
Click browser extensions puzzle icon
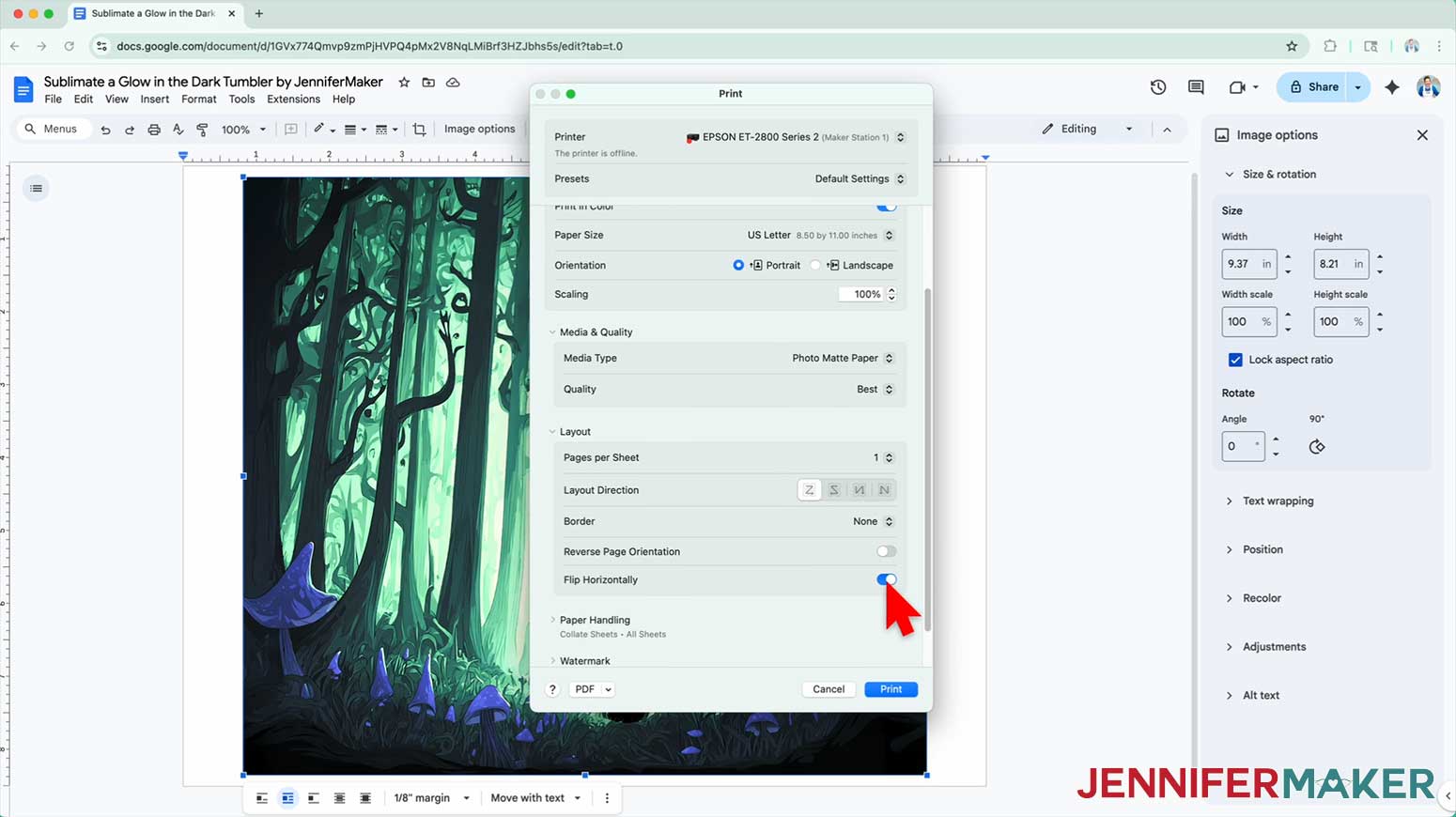1330,46
